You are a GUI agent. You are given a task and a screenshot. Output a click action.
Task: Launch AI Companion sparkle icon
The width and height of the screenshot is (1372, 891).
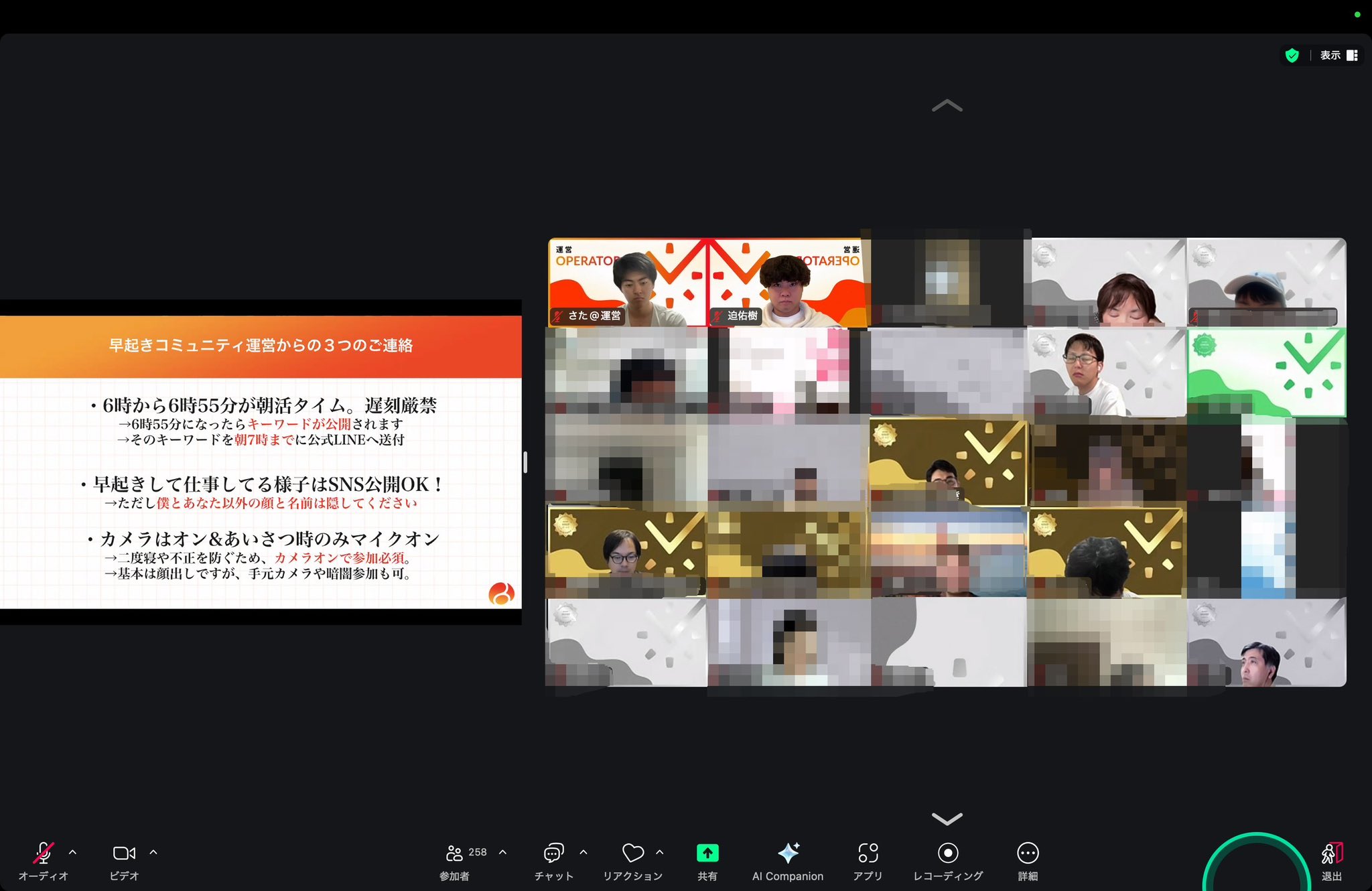point(788,853)
